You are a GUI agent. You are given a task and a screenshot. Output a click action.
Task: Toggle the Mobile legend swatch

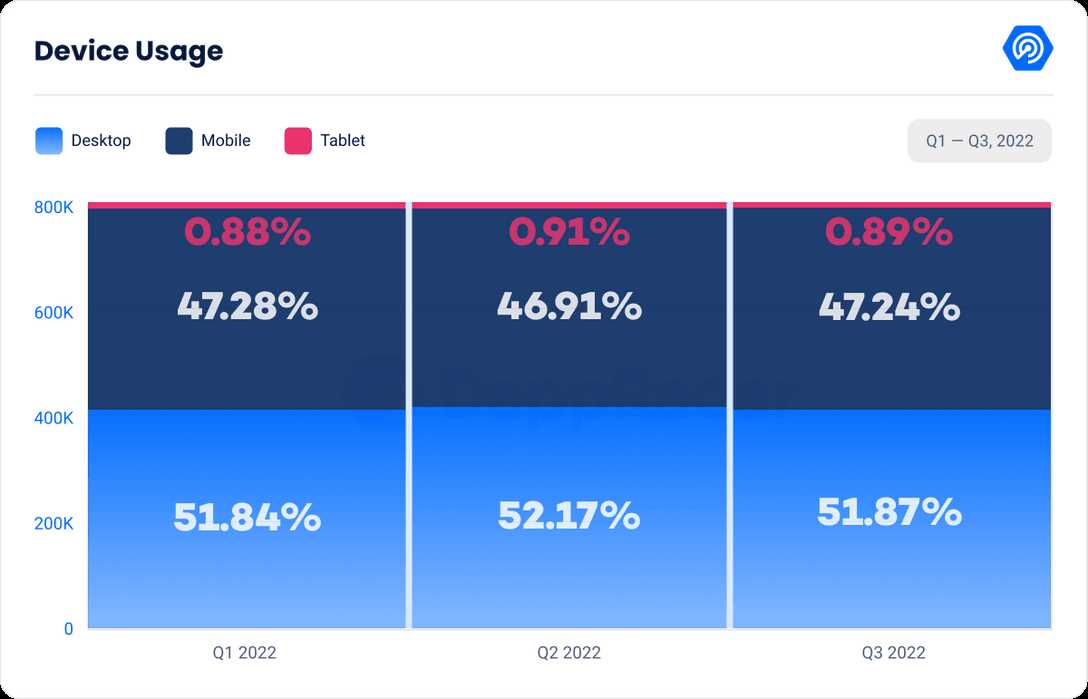179,141
